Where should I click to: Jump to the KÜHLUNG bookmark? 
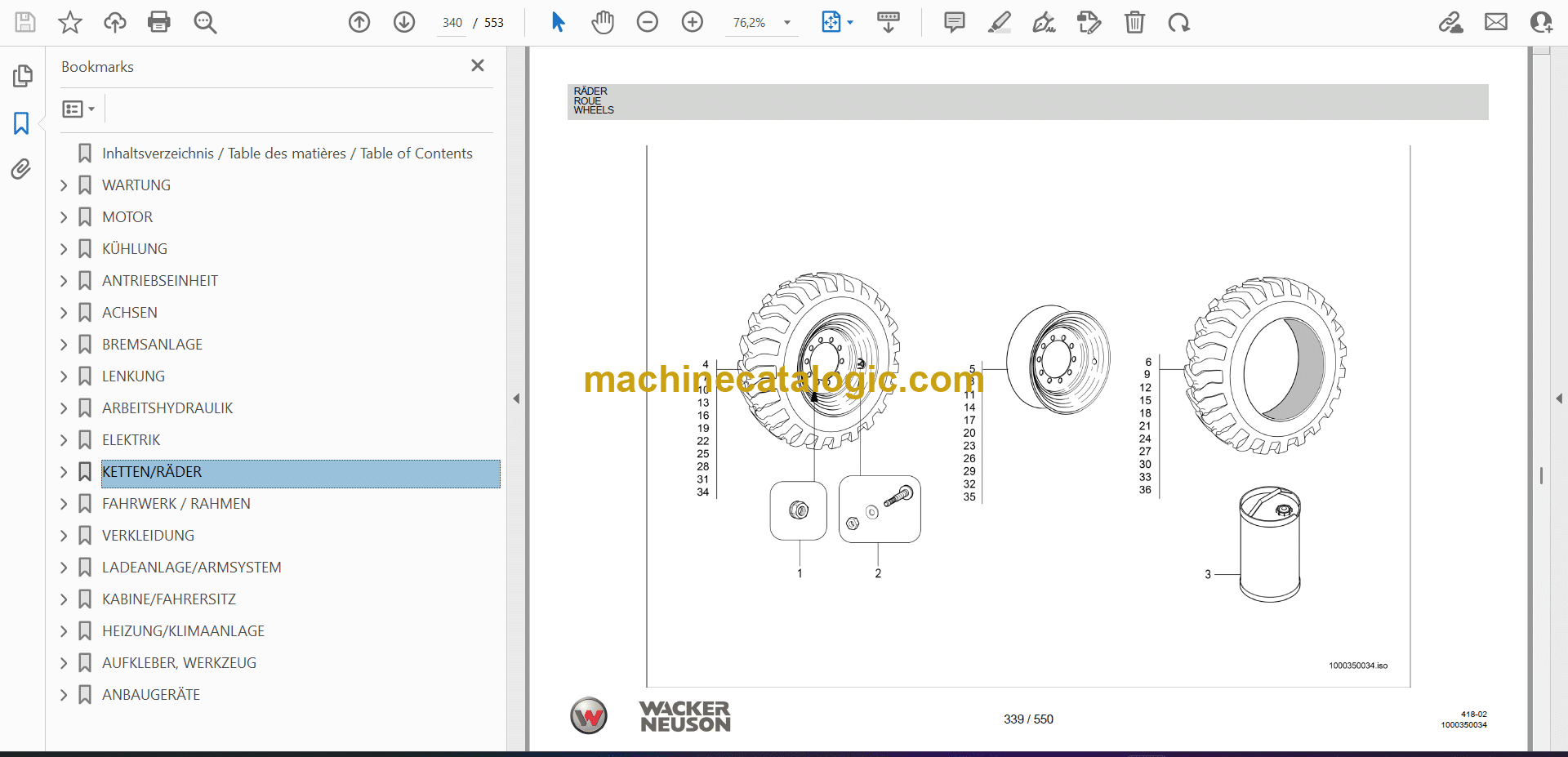(135, 249)
